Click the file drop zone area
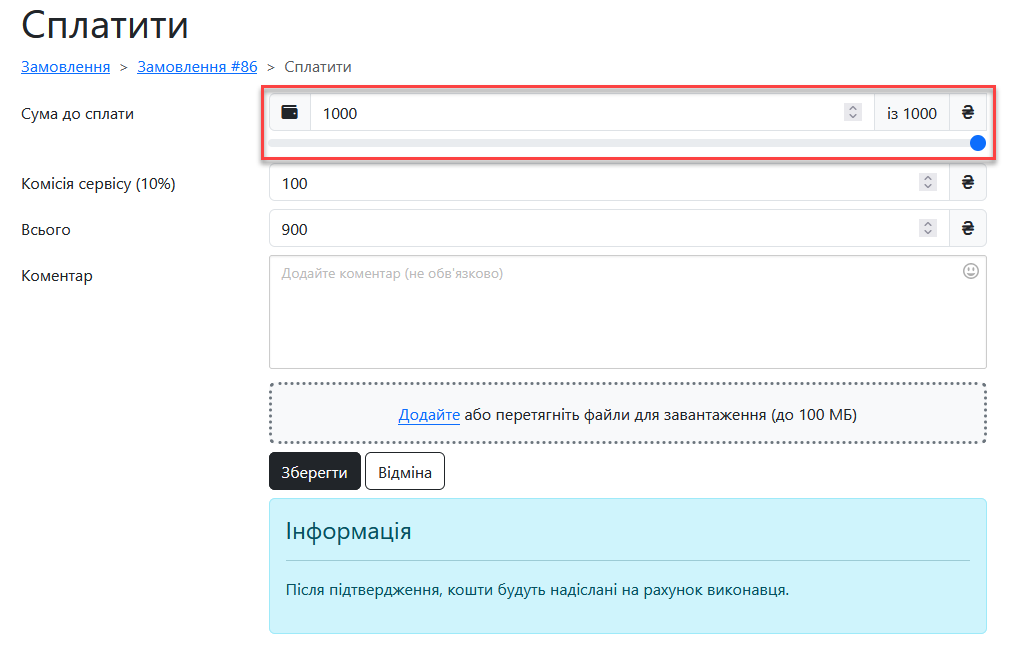 627,413
